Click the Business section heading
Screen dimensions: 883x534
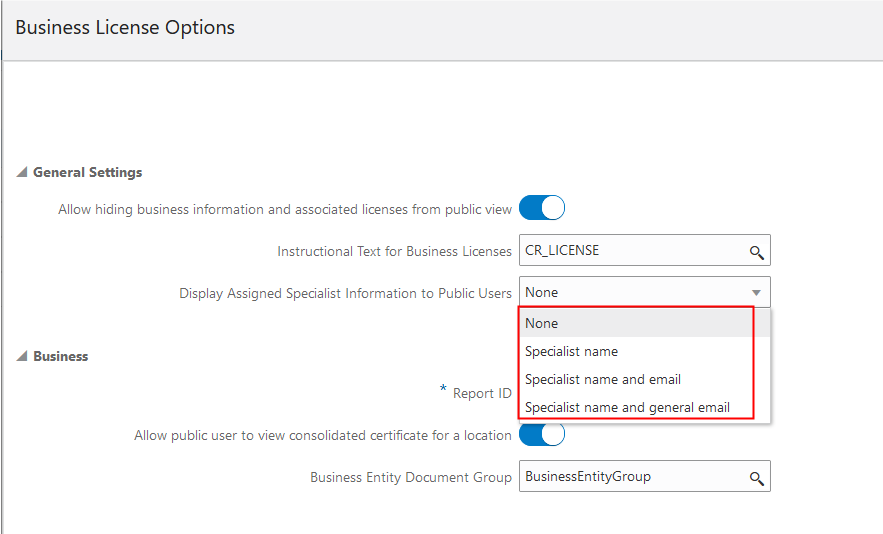tap(61, 356)
